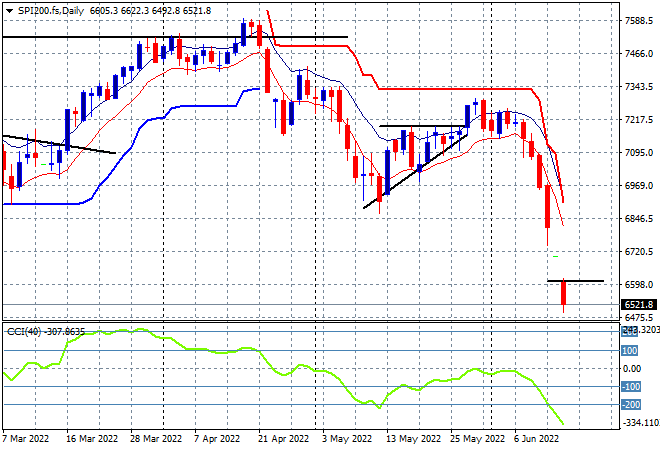Click the -334.110 CCI scale value
660x450 pixels.
pyautogui.click(x=642, y=423)
